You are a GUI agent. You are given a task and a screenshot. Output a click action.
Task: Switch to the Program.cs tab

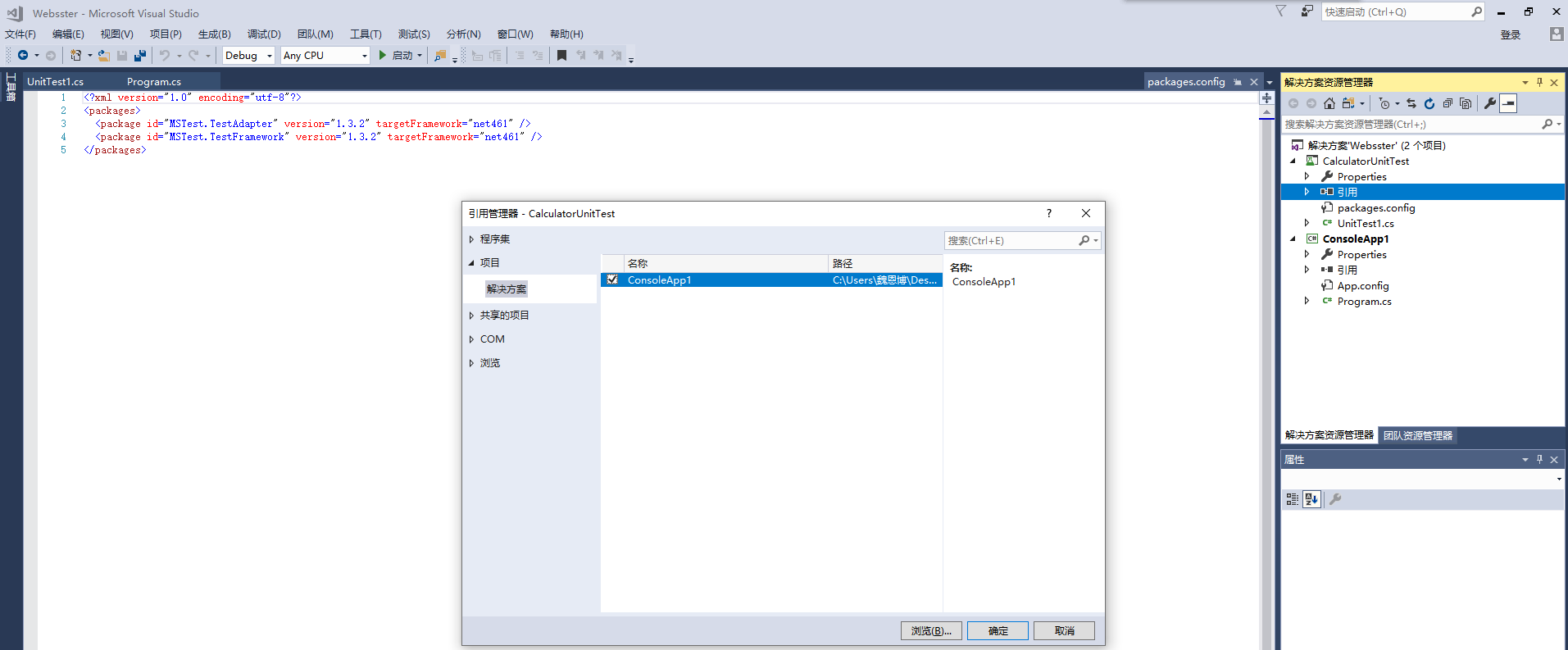point(154,81)
